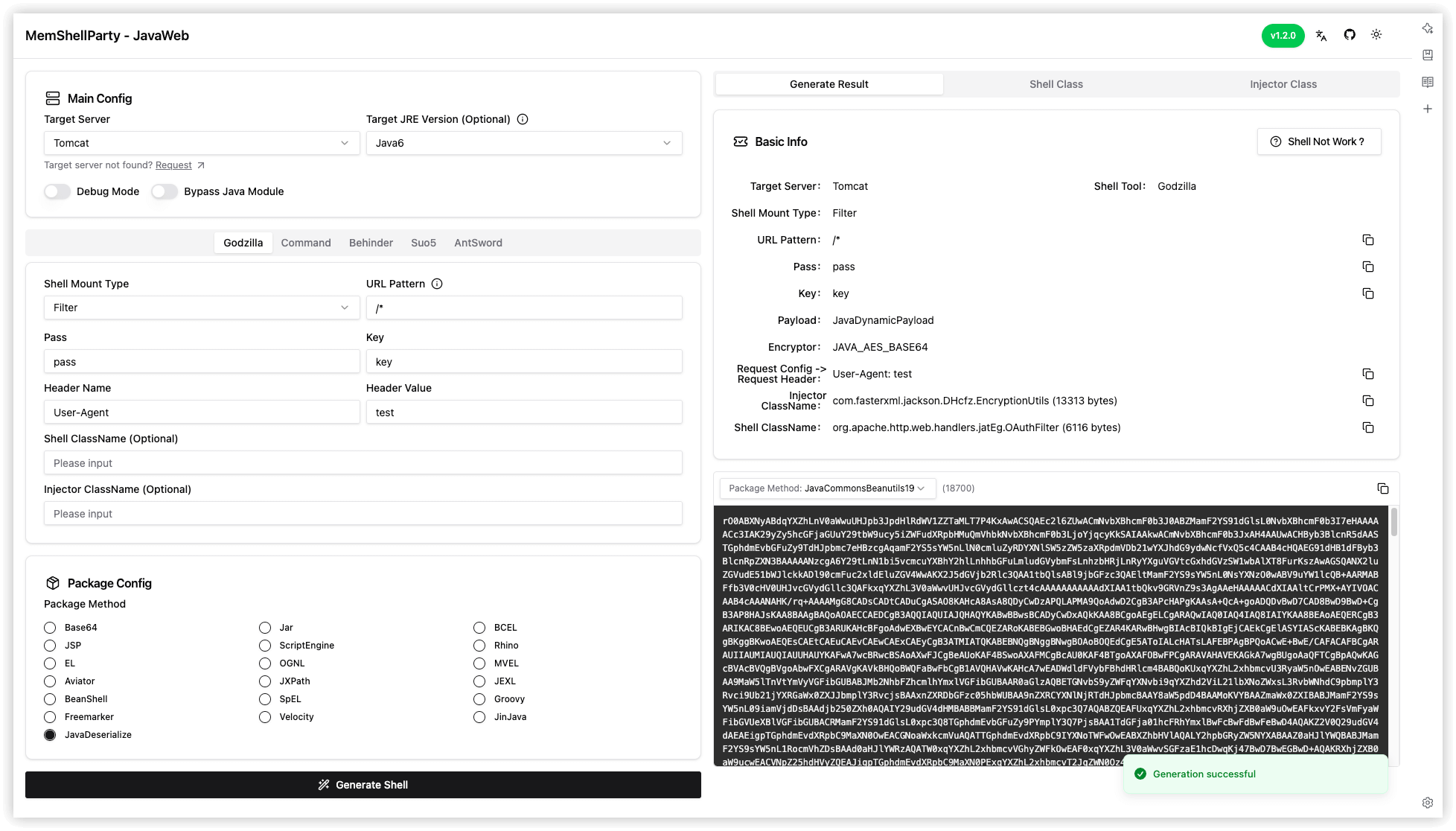Open the Target Server dropdown
This screenshot has width=1456, height=831.
pyautogui.click(x=202, y=143)
